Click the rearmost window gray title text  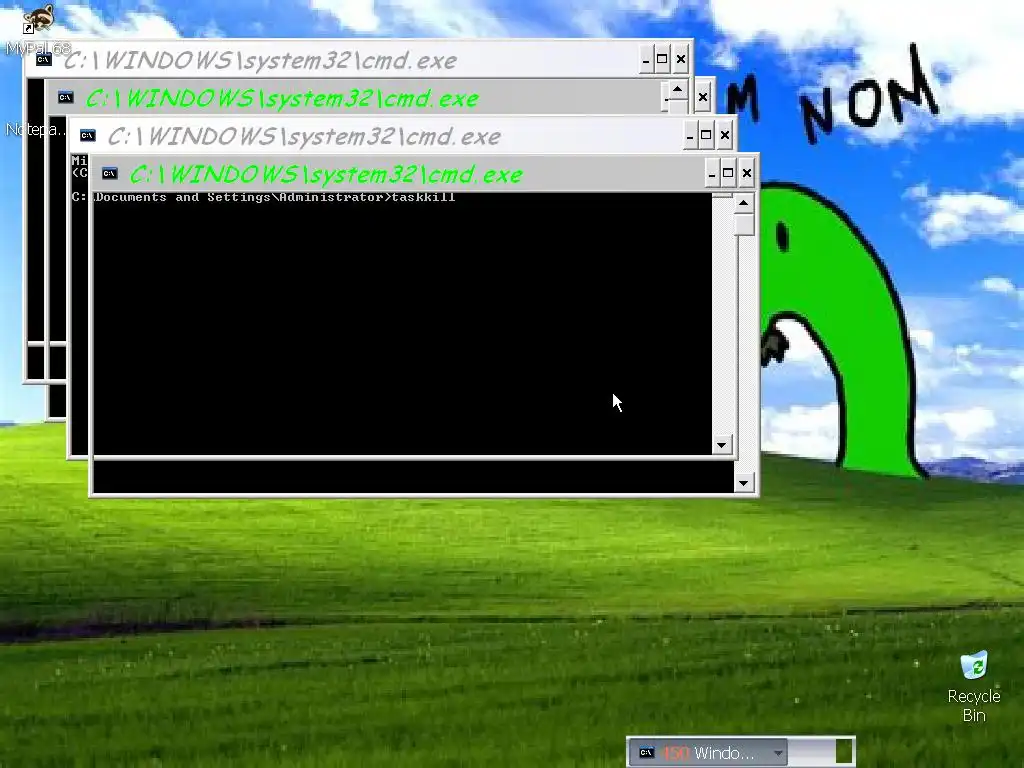tap(260, 61)
